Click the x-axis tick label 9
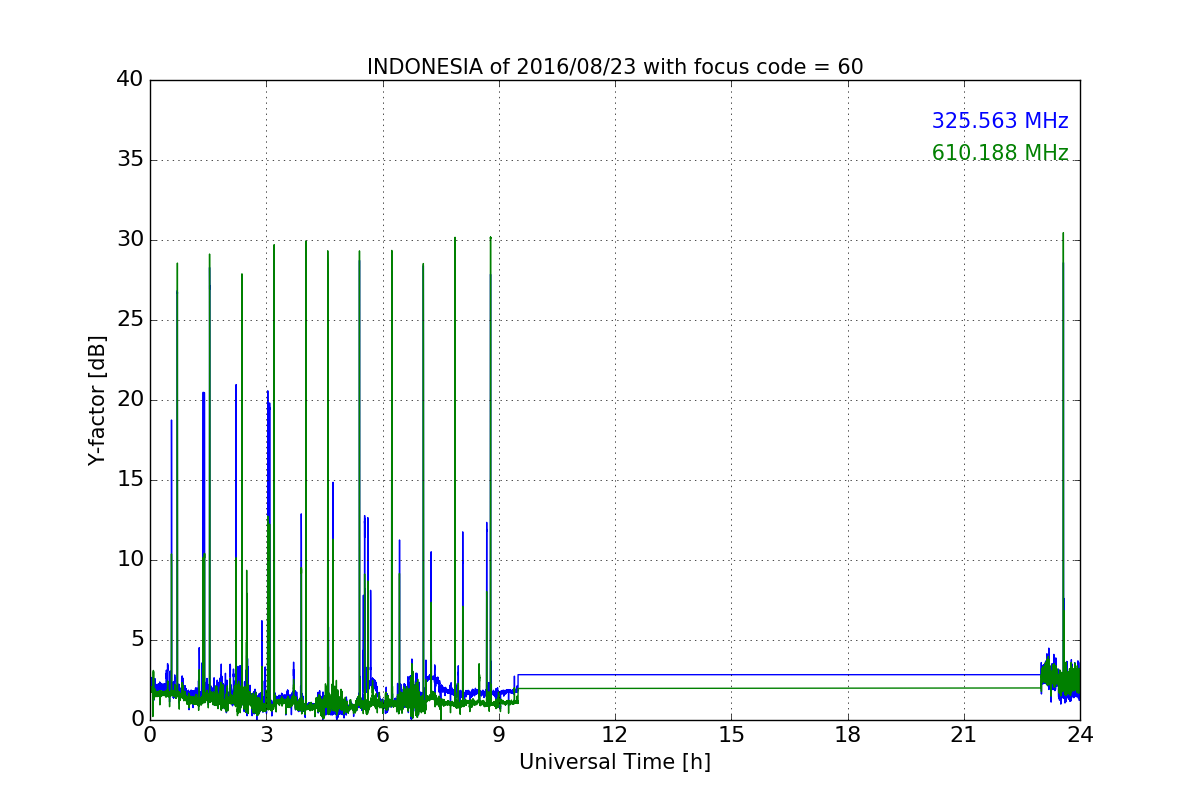The height and width of the screenshot is (800, 1200). click(x=499, y=735)
